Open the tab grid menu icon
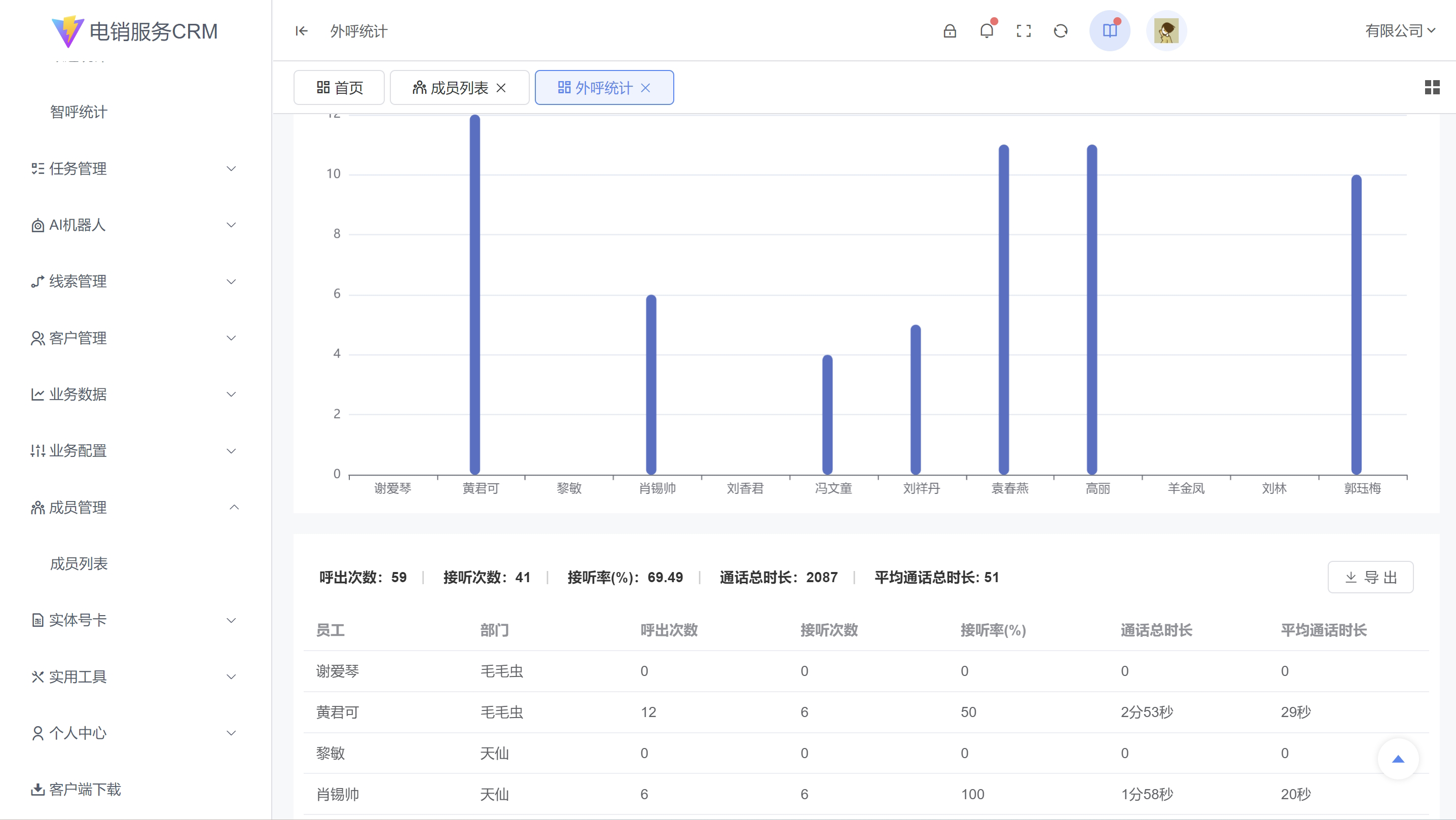1456x820 pixels. (x=1432, y=87)
